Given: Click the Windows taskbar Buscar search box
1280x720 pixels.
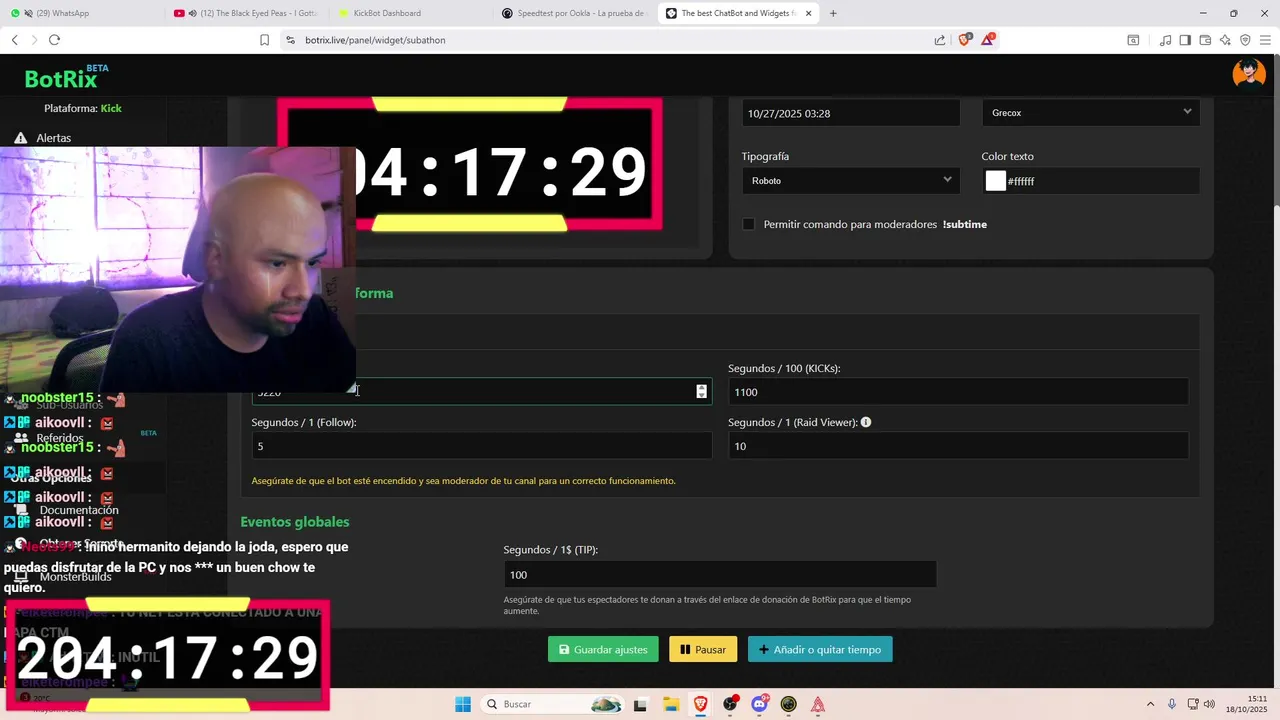Looking at the screenshot, I should pyautogui.click(x=551, y=704).
